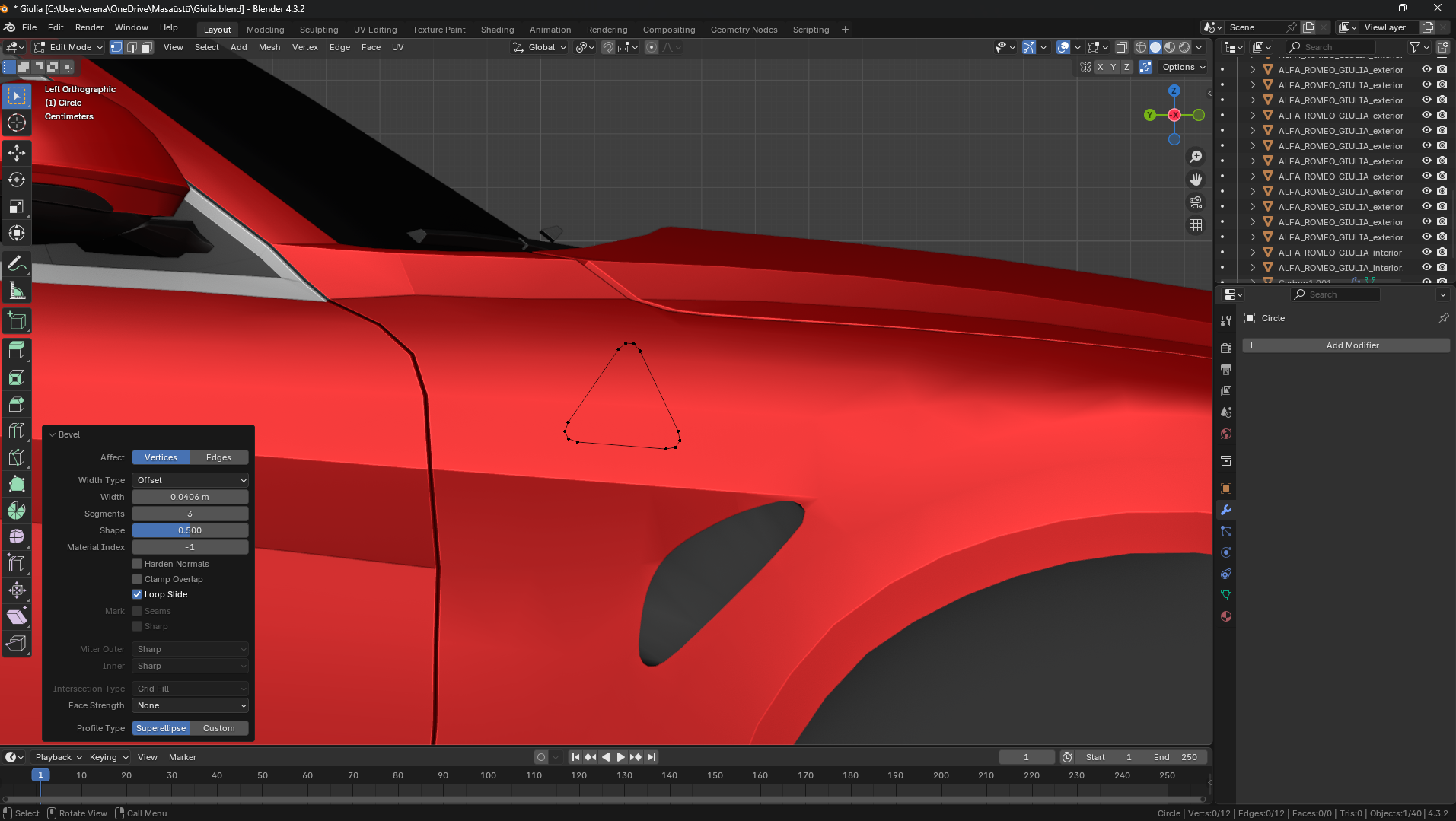Click the pan view hand icon
The width and height of the screenshot is (1456, 821).
(1196, 180)
